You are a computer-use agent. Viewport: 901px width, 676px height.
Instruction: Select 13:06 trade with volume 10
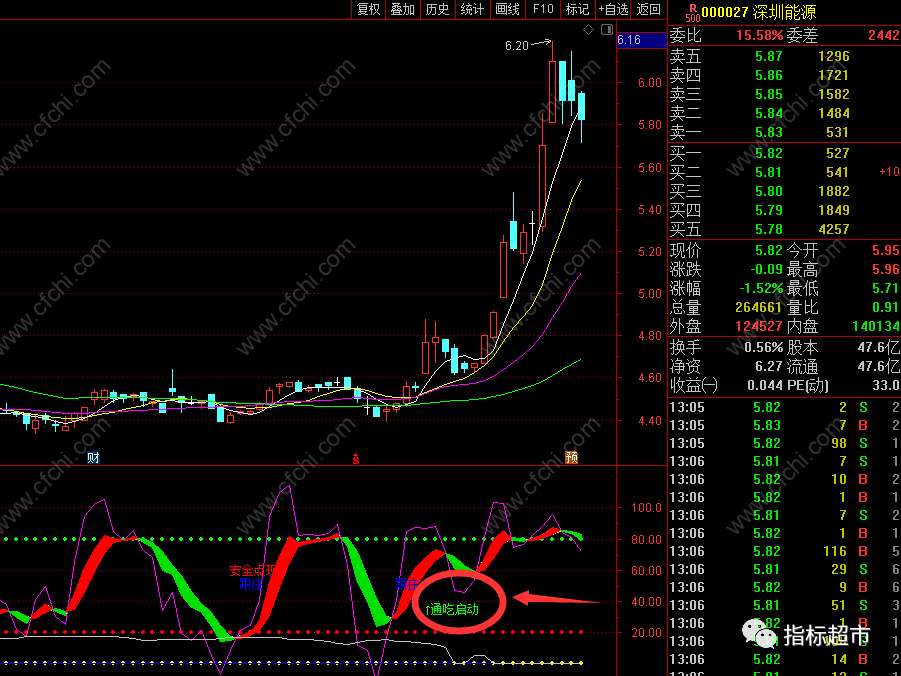click(x=784, y=480)
